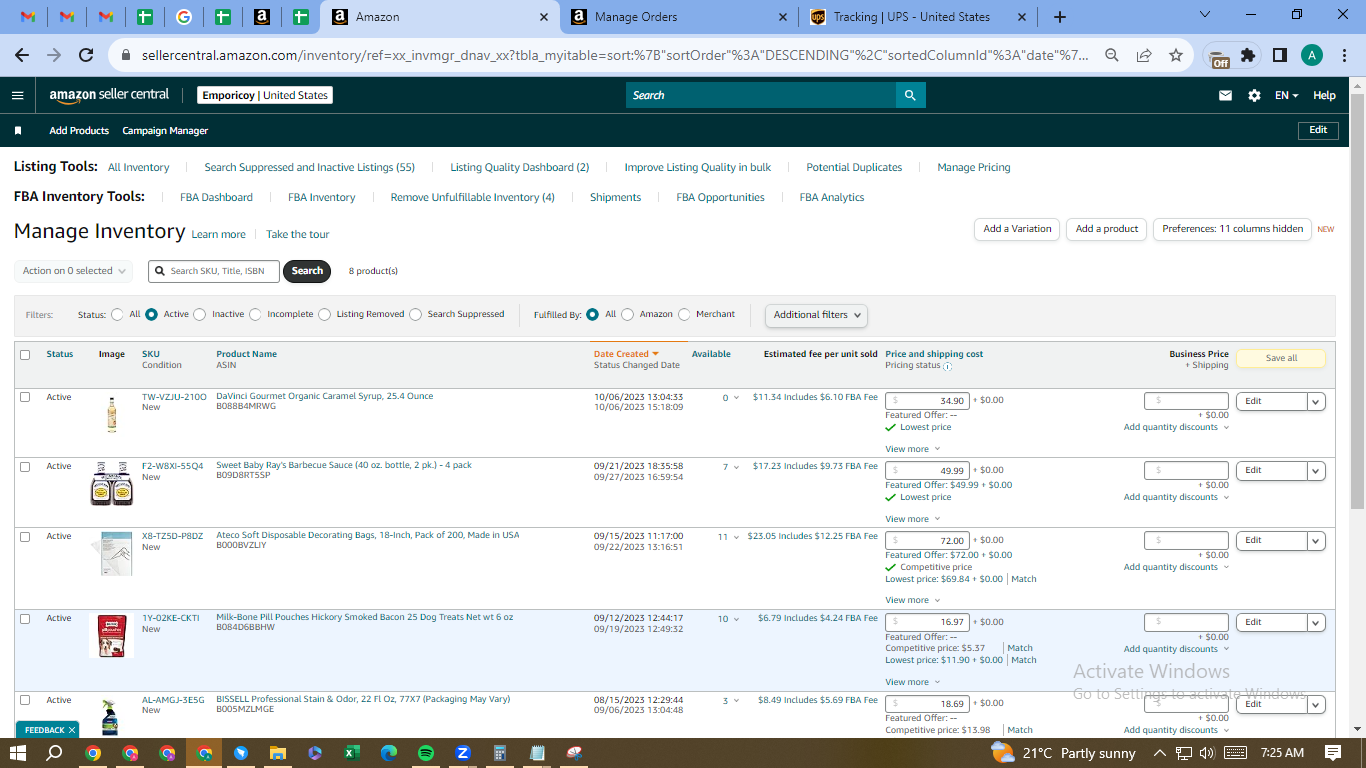Screen dimensions: 1366x768
Task: Open the Chrome three-dot menu
Action: tap(1344, 56)
